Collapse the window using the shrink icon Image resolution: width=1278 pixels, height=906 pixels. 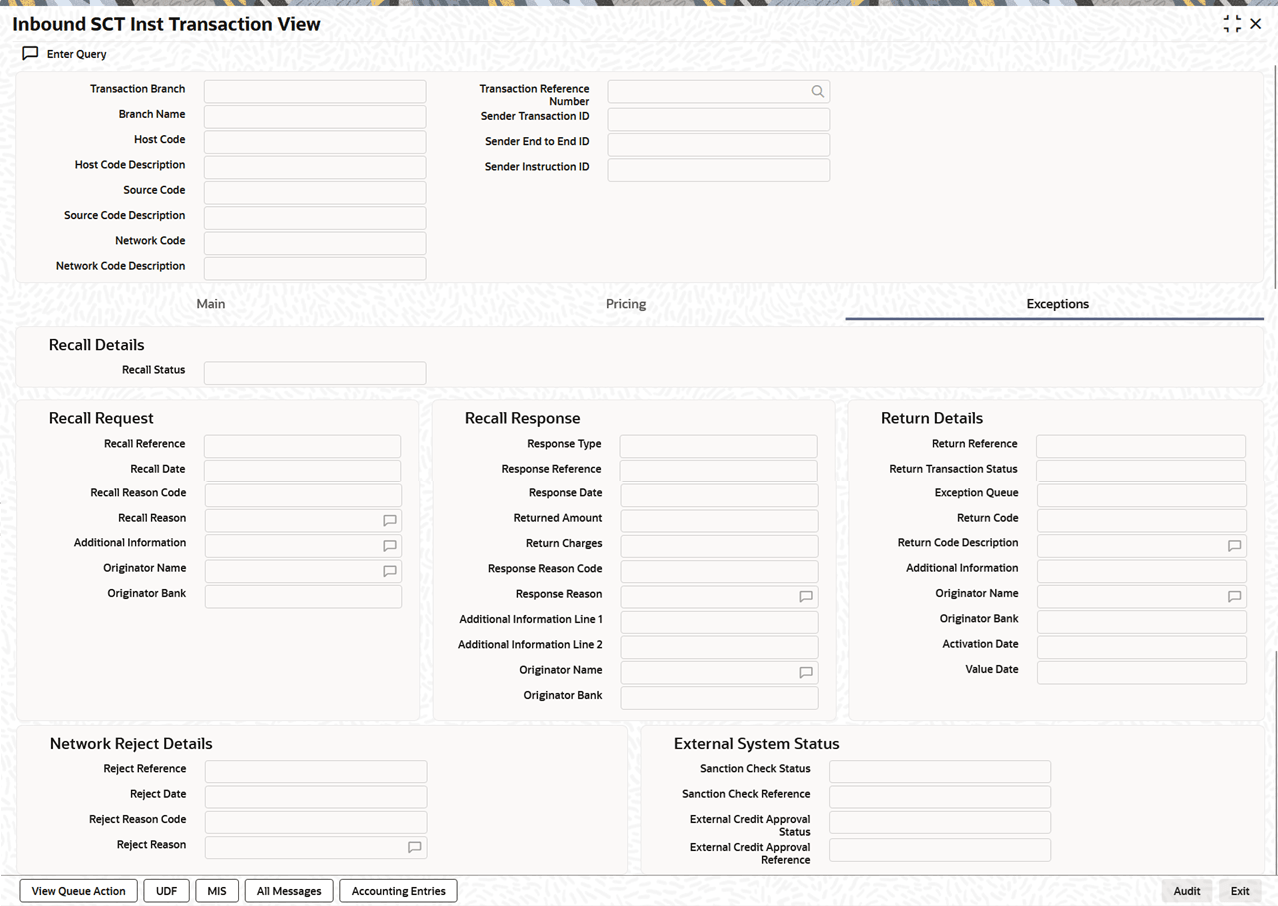1232,24
